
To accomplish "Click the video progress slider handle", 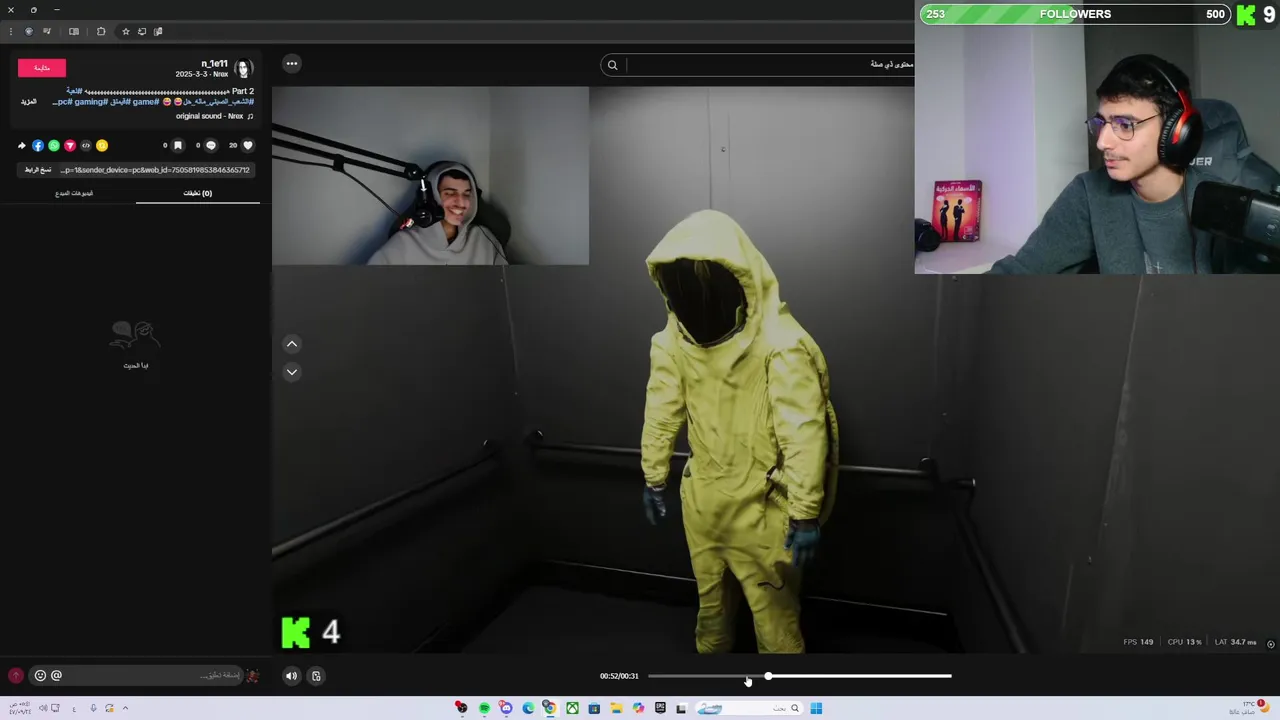I will pyautogui.click(x=768, y=677).
